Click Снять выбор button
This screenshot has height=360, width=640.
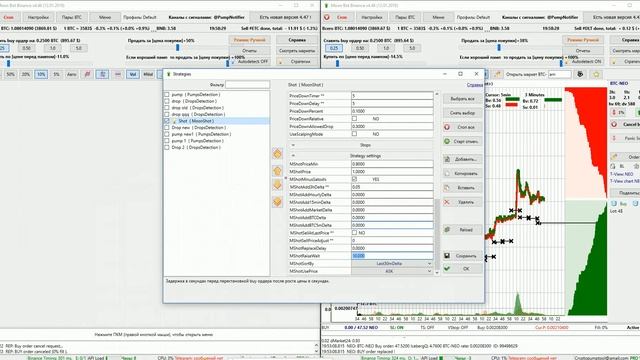coord(462,113)
